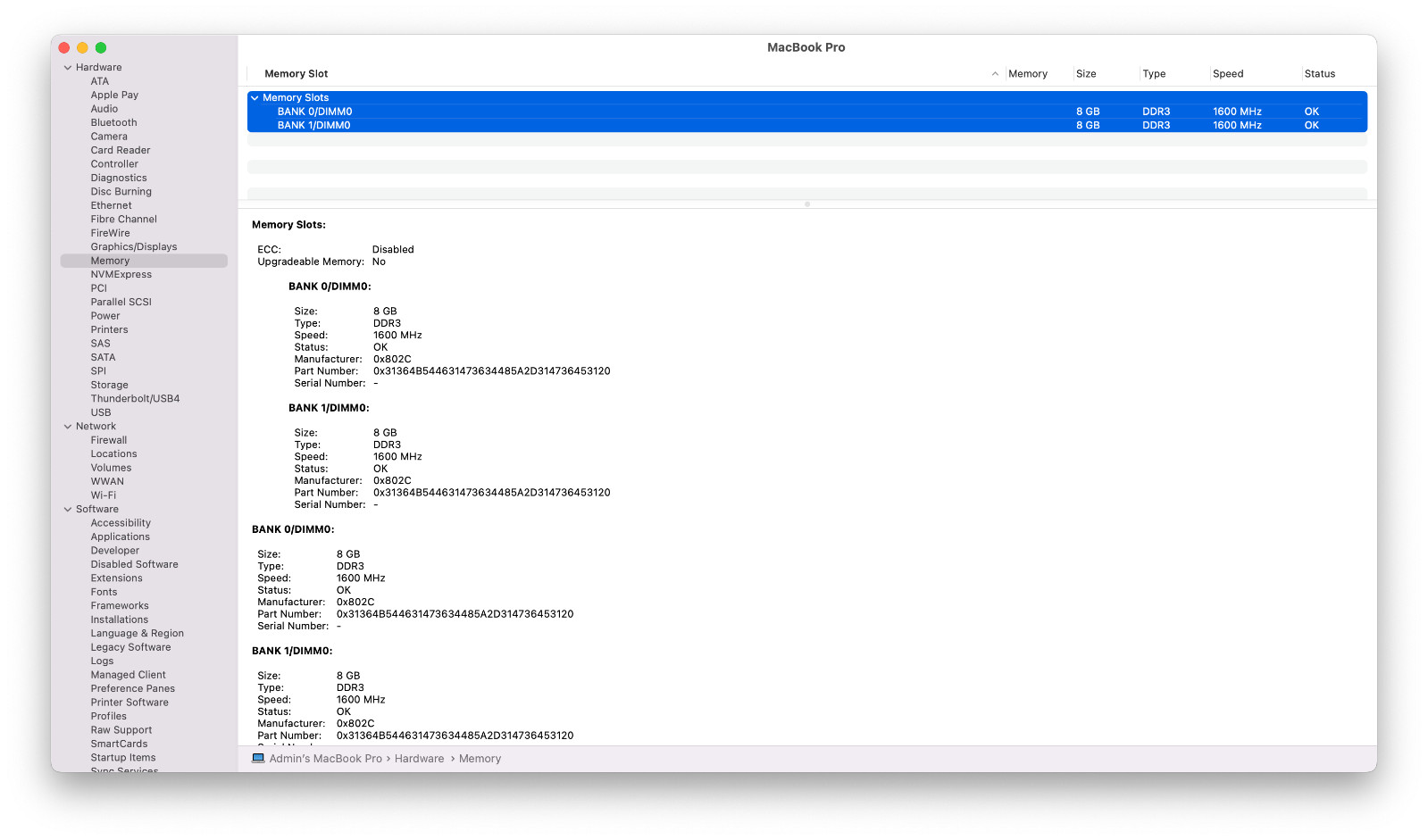Viewport: 1428px width, 840px height.
Task: Open Graphics/Displays in sidebar
Action: point(134,247)
